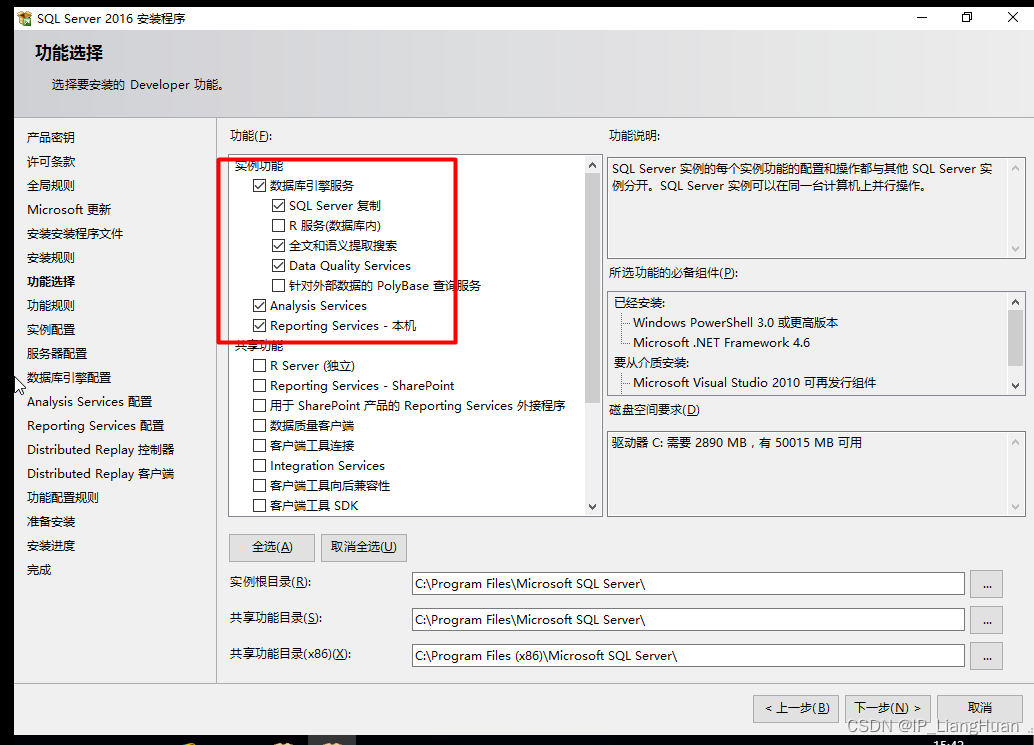Select 安装规则 step in sidebar
This screenshot has width=1034, height=745.
[51, 258]
